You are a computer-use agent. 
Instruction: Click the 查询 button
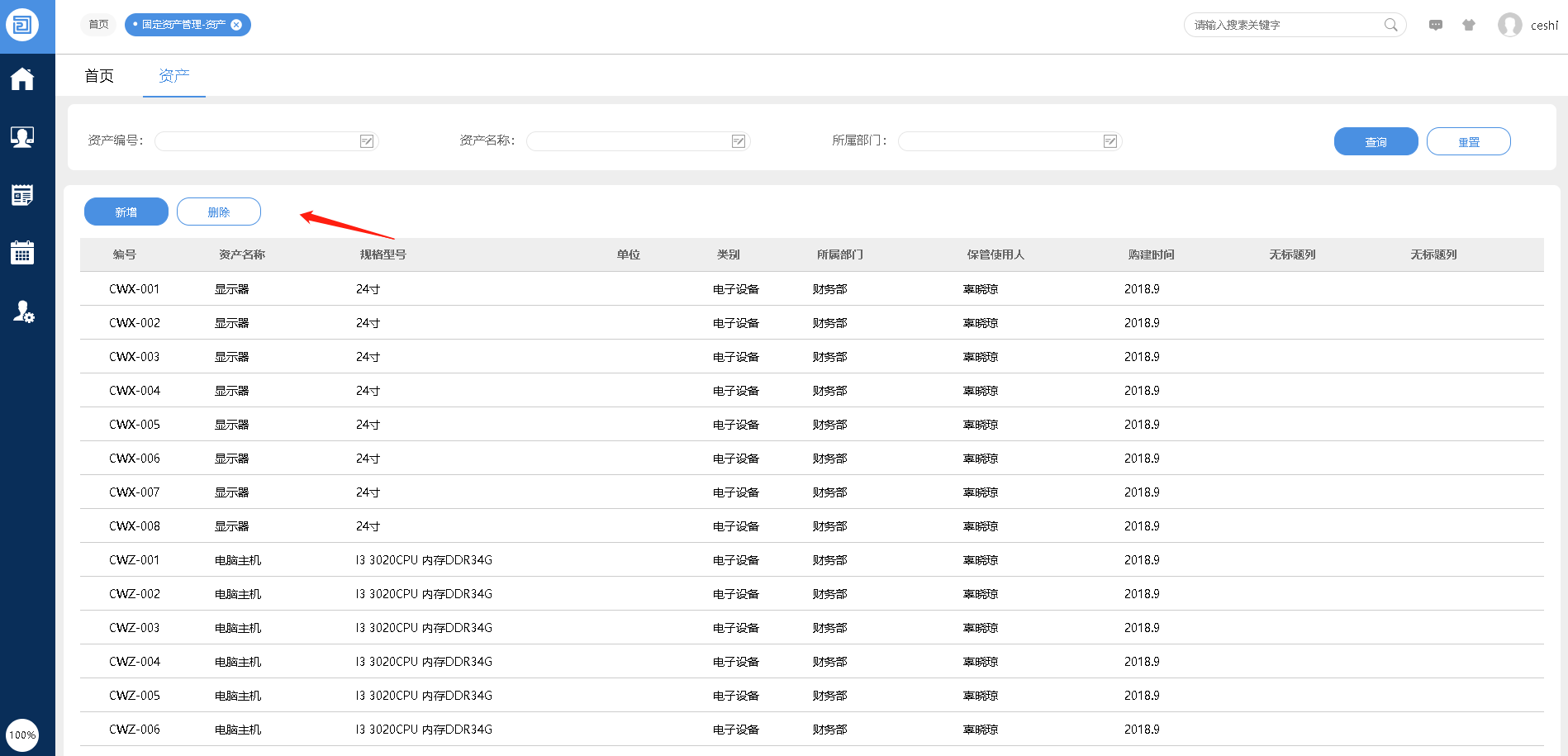point(1376,141)
